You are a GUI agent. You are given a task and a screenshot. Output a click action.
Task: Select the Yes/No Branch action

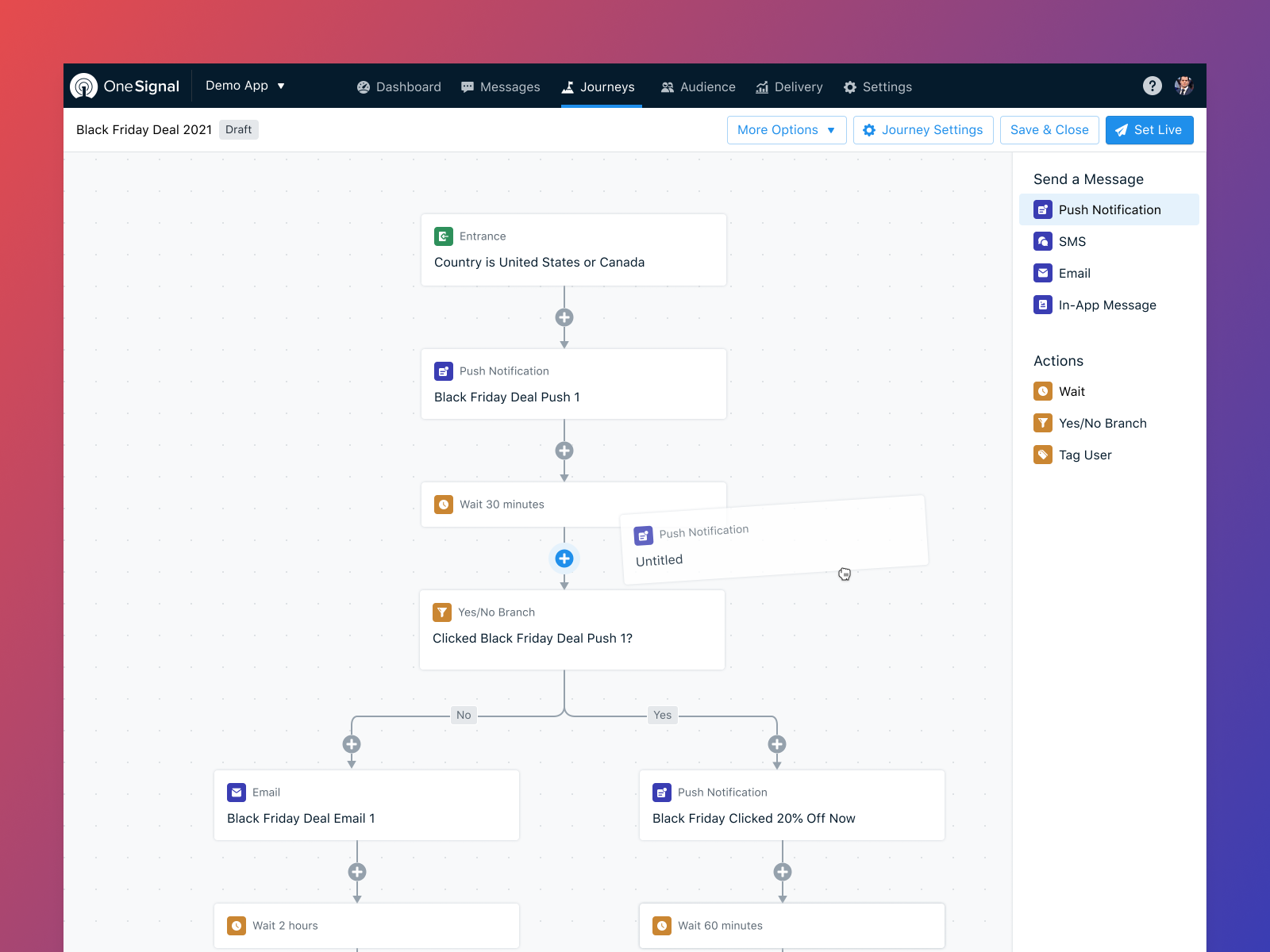click(1103, 423)
